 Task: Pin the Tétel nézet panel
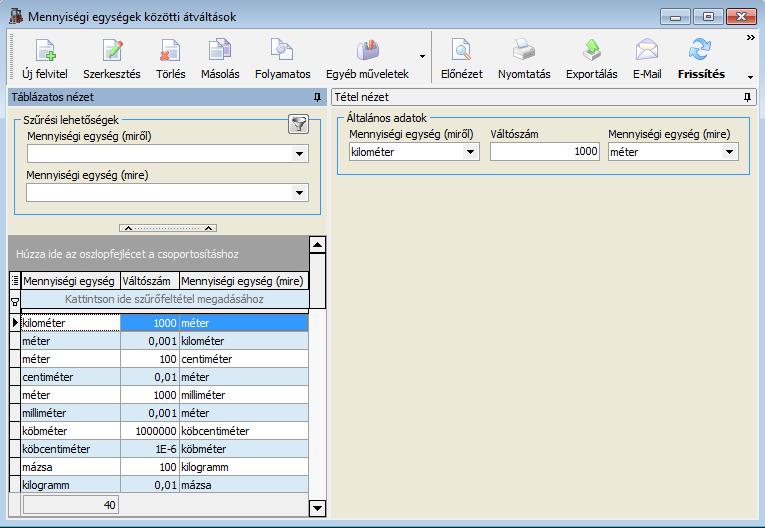pos(747,97)
